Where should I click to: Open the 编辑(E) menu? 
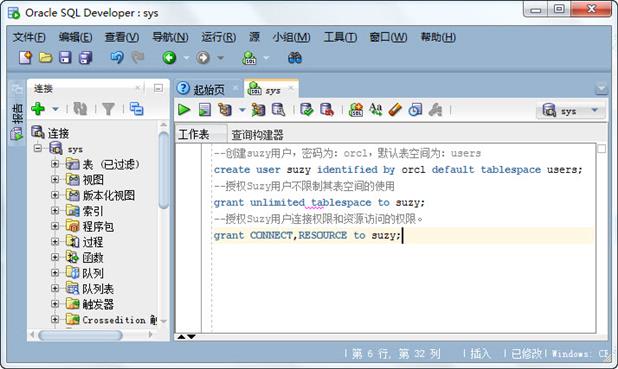click(75, 37)
